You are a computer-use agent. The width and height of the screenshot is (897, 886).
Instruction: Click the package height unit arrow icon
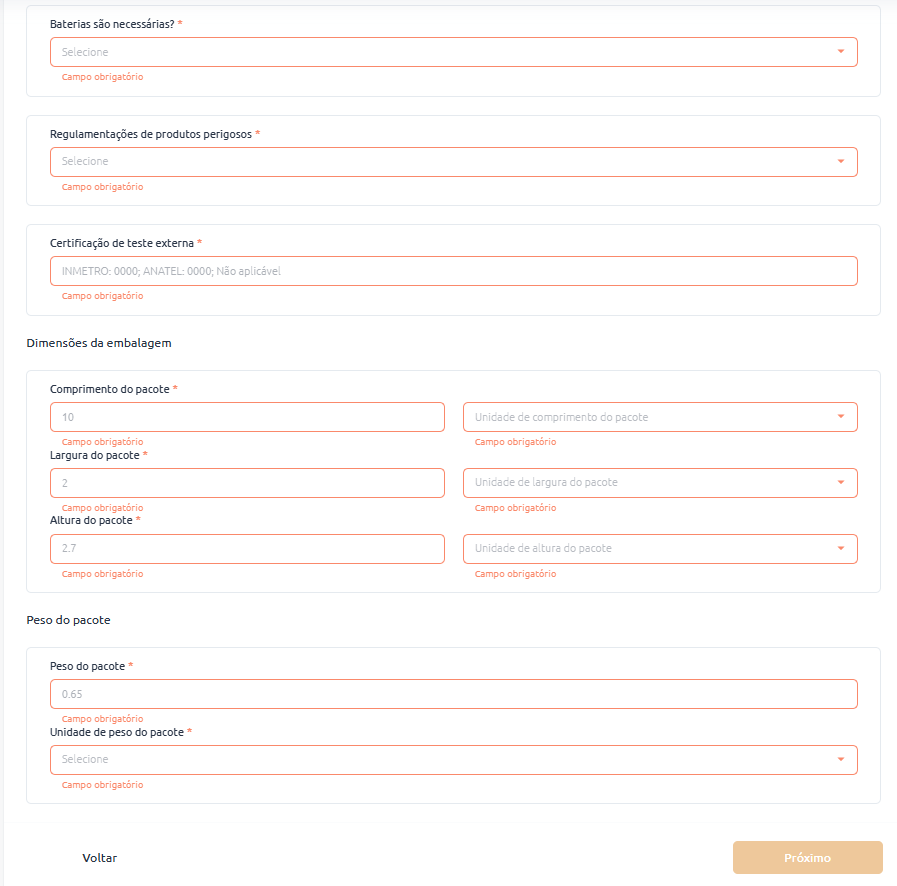pyautogui.click(x=840, y=549)
